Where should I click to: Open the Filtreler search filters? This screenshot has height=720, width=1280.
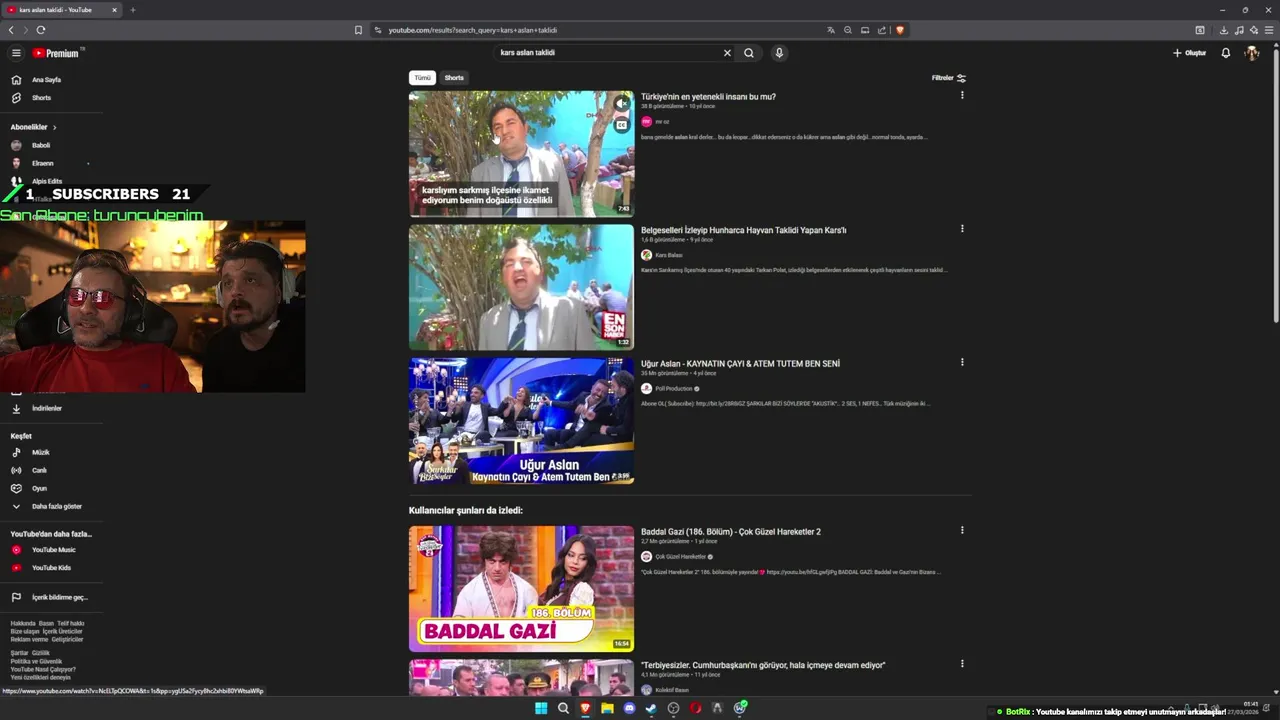[x=949, y=78]
